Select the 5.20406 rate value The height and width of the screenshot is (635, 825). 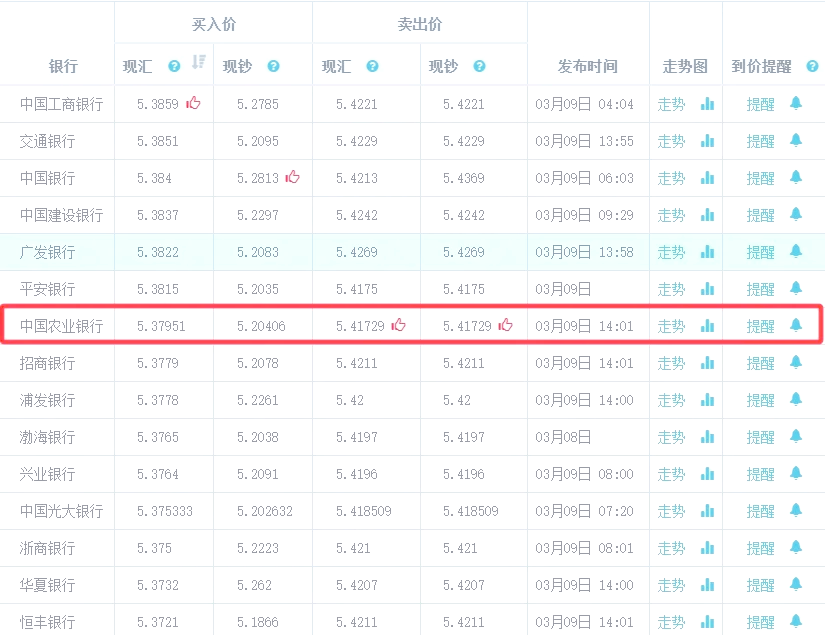pos(261,326)
